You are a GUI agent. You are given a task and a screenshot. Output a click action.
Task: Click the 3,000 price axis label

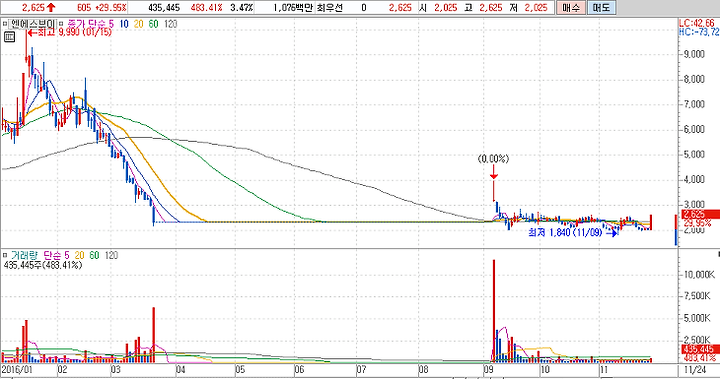(694, 204)
